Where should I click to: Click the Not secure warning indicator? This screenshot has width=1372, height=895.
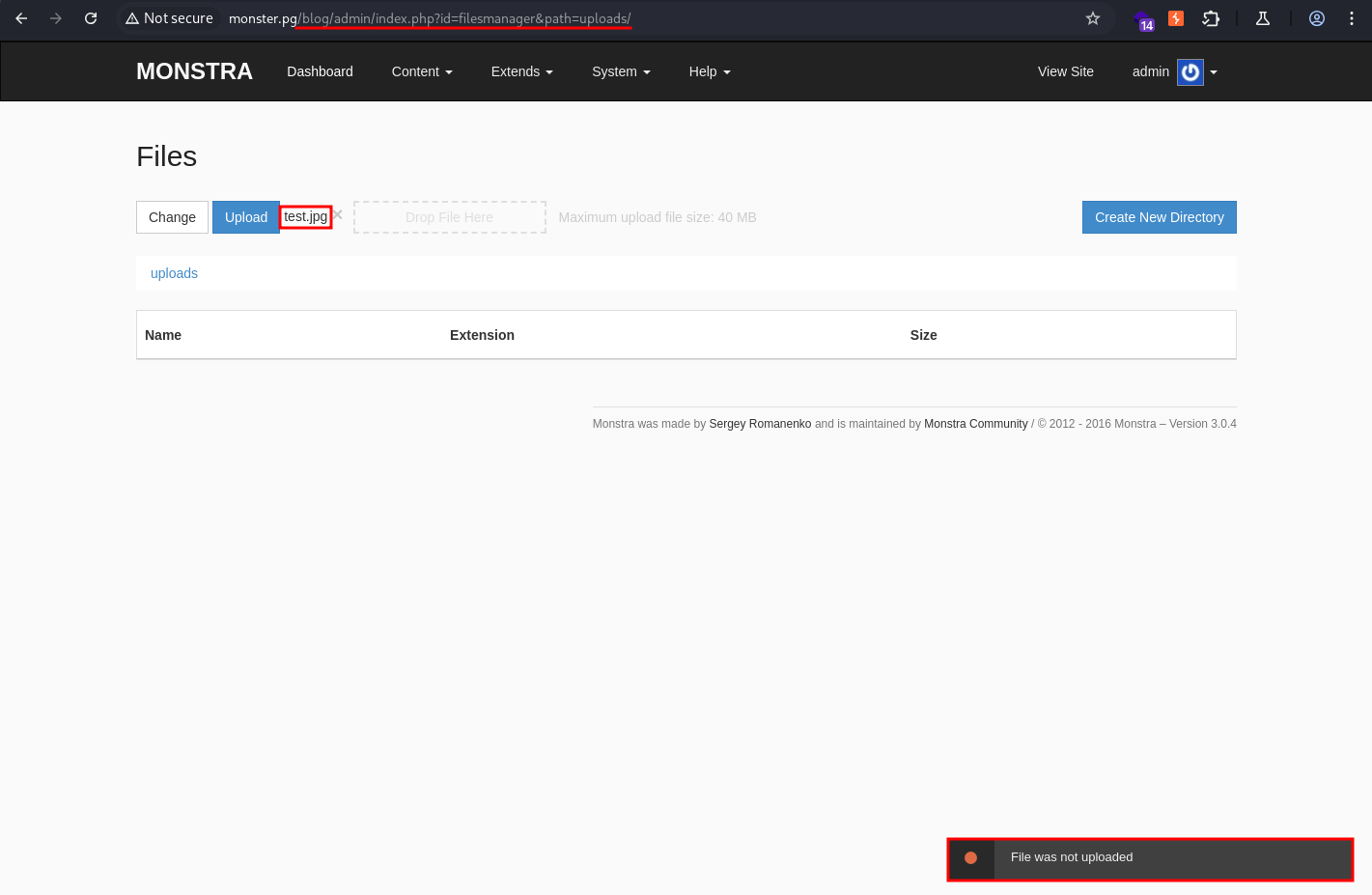(169, 18)
